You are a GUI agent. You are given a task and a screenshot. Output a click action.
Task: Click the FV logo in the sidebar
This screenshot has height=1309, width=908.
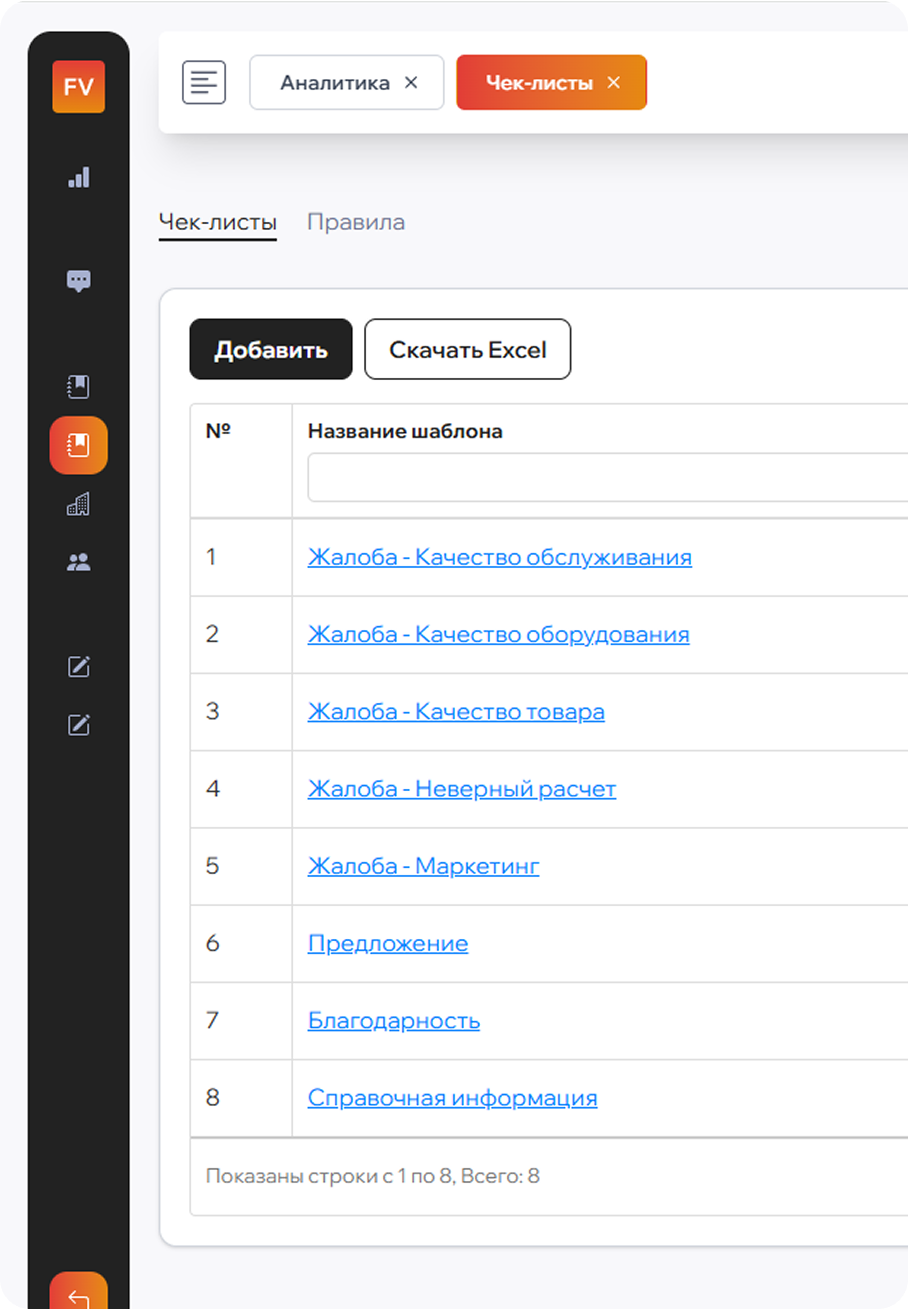[78, 87]
